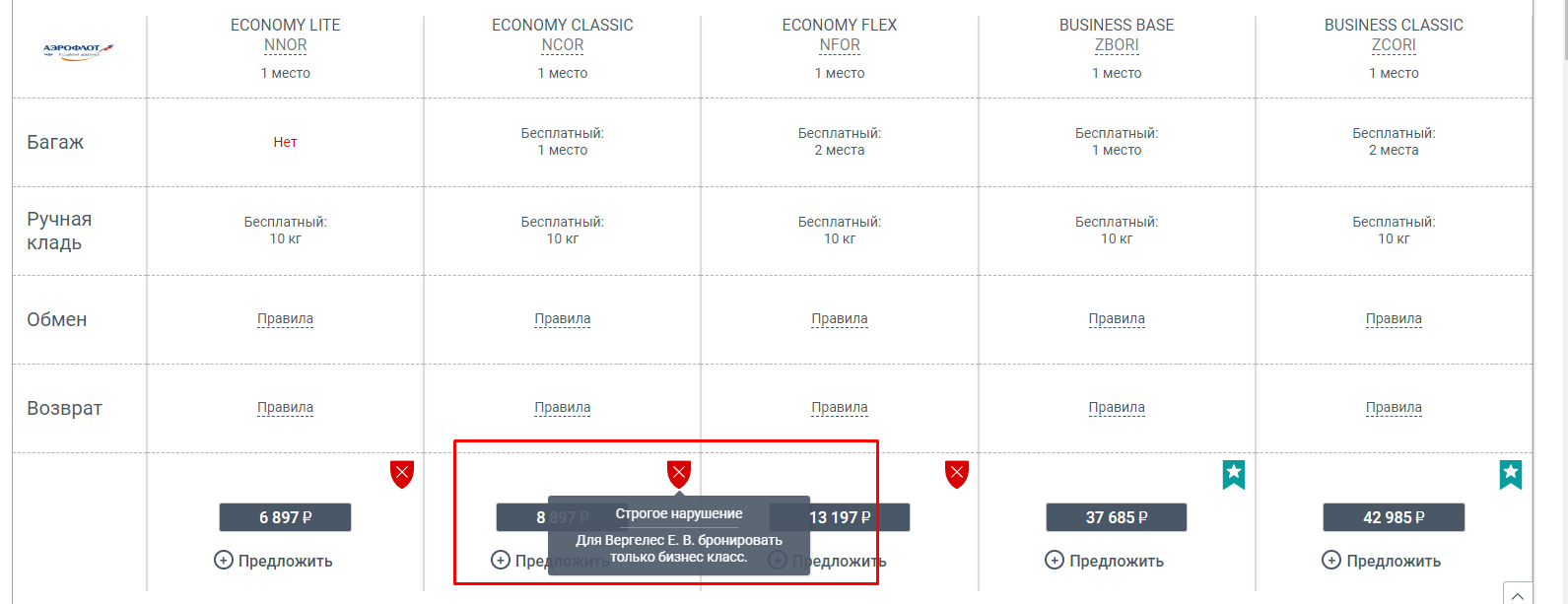Open NFOR fare code details
Image resolution: width=1568 pixels, height=604 pixels.
pos(840,45)
